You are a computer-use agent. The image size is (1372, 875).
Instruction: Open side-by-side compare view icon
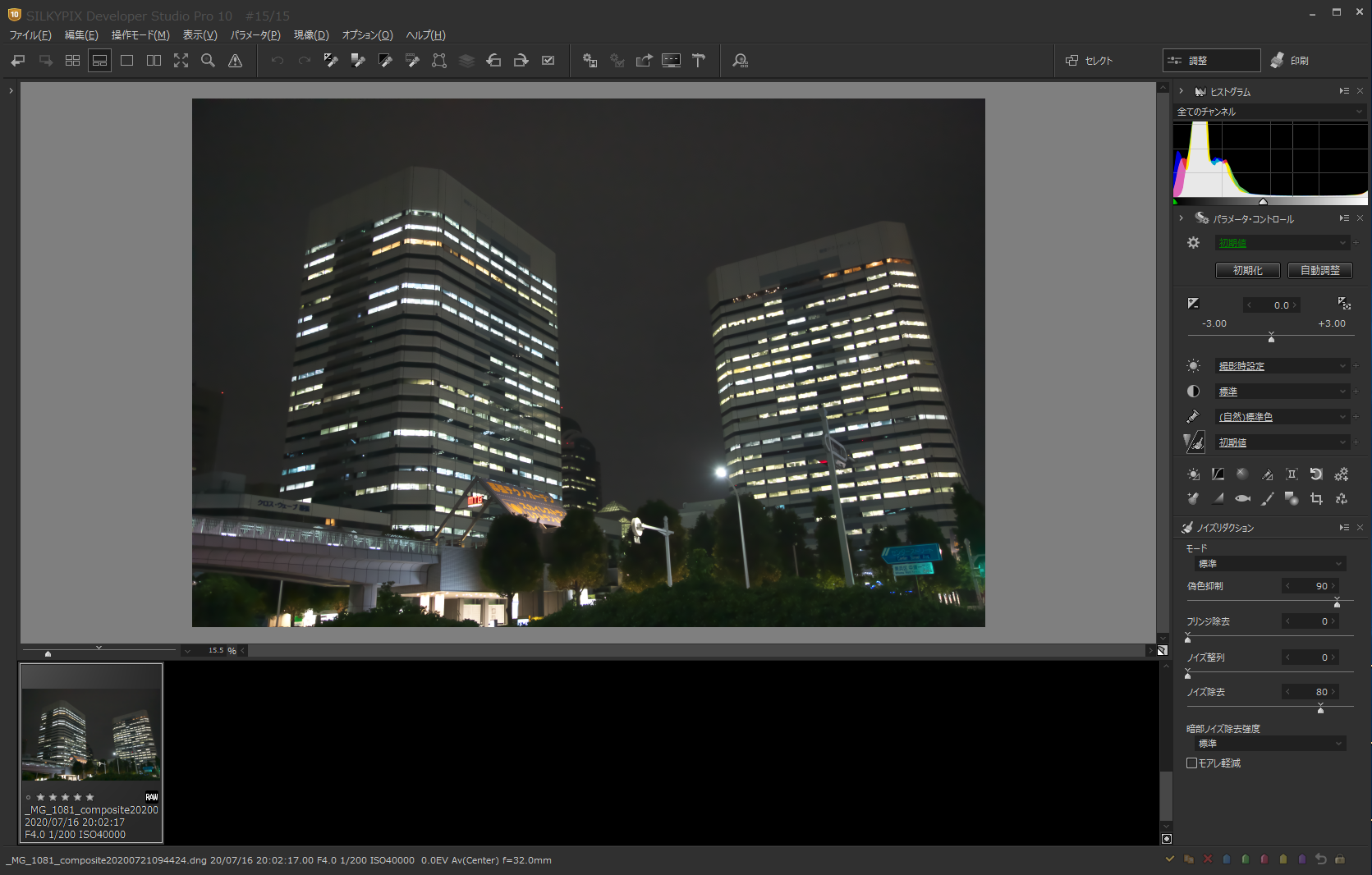coord(154,61)
